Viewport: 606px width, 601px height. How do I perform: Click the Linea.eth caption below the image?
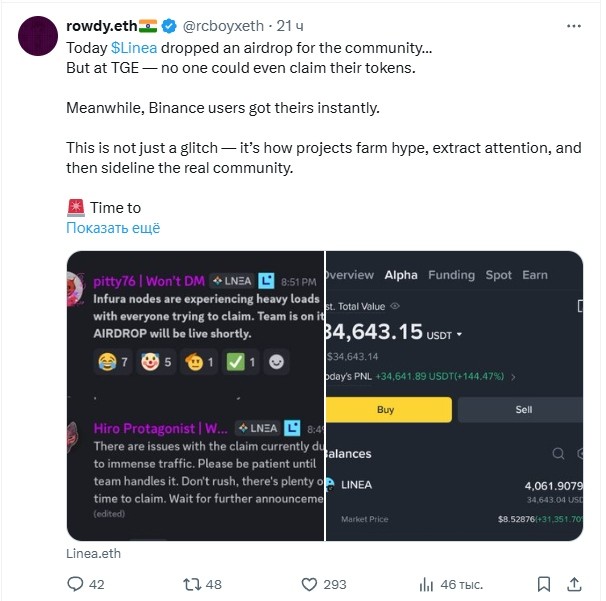pyautogui.click(x=93, y=552)
